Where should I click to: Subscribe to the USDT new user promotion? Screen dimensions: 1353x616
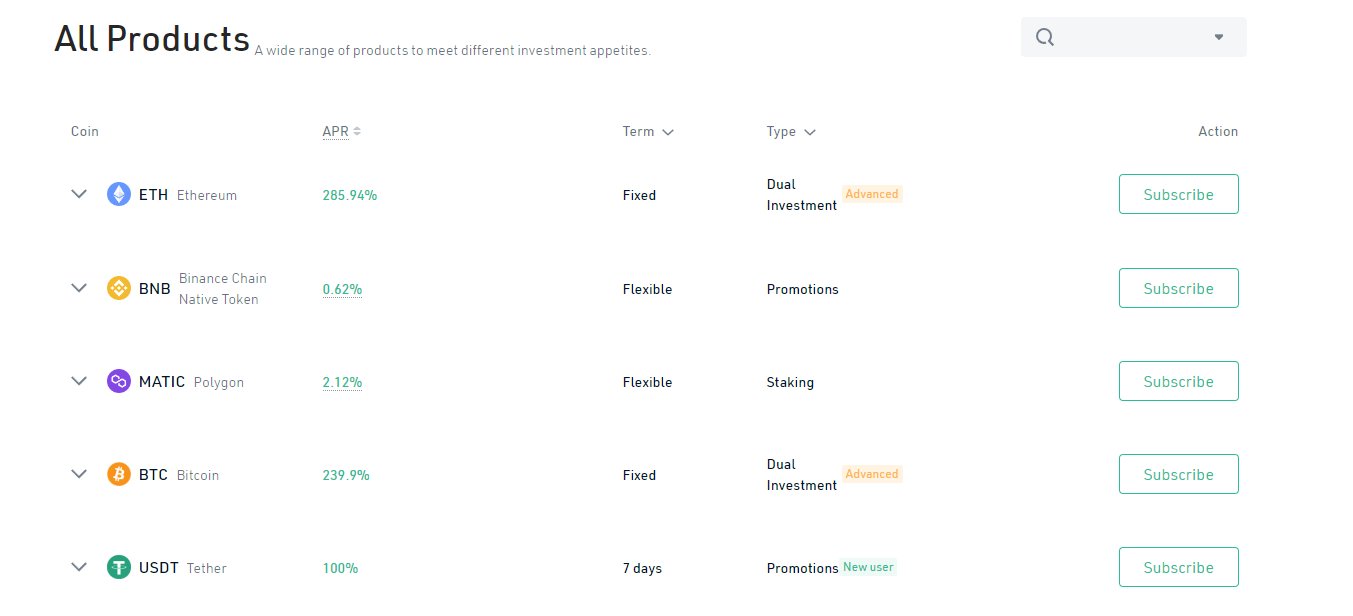1178,567
